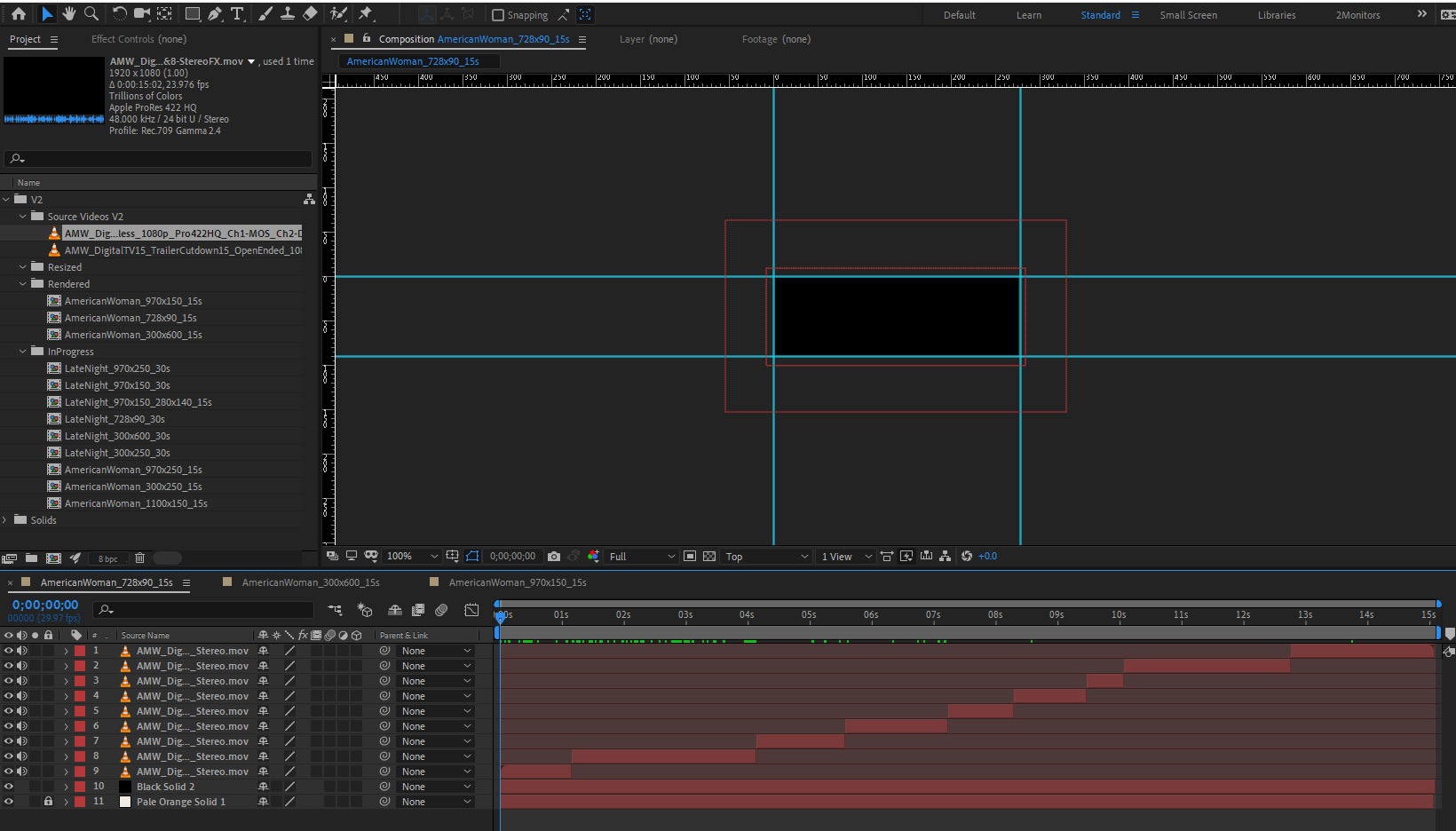1456x831 pixels.
Task: Hide the Black Solid 2 layer
Action: coord(9,787)
